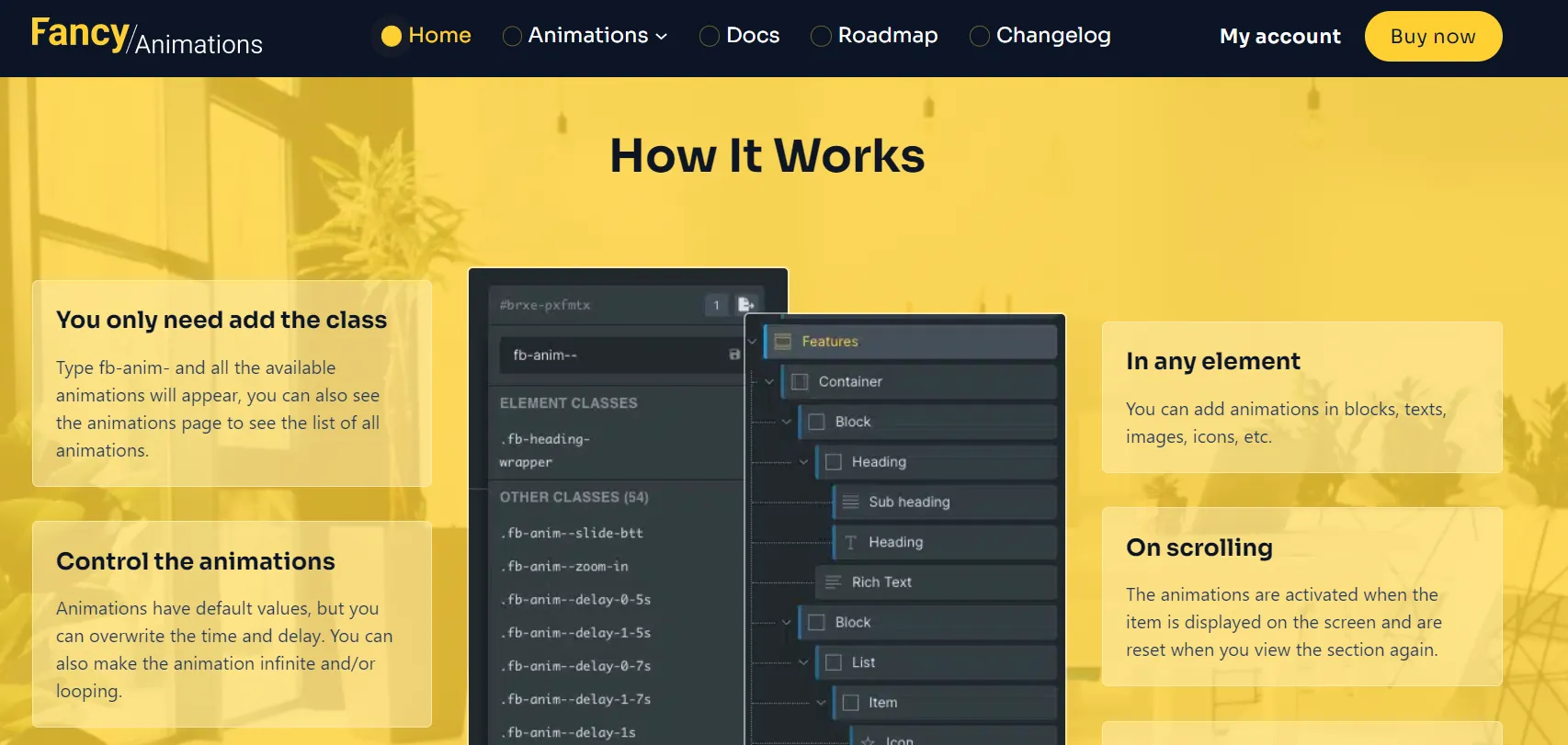The image size is (1568, 745).
Task: Click the Fancy Animations logo
Action: coord(146,37)
